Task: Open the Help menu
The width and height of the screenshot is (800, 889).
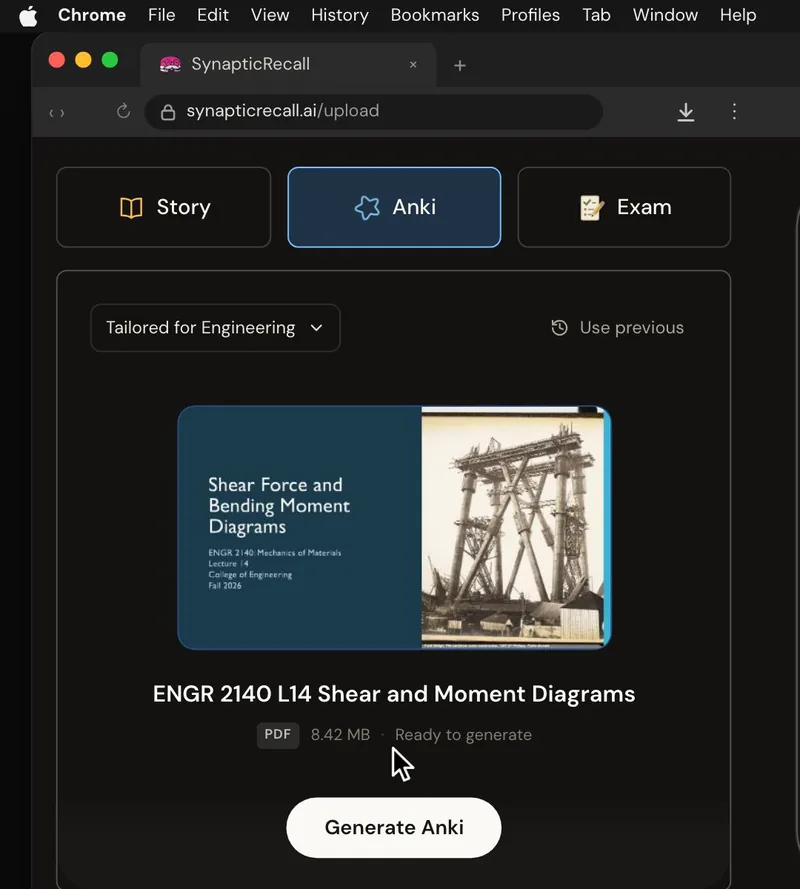Action: coord(738,15)
